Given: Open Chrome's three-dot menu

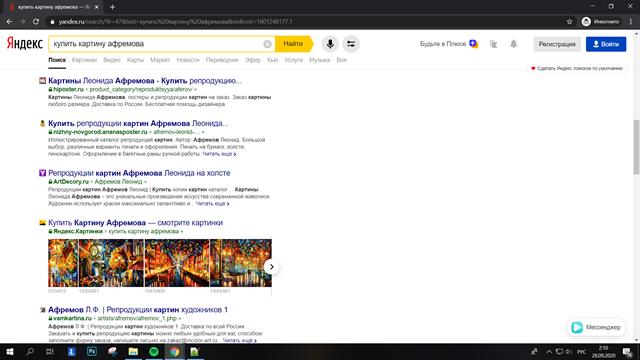Looking at the screenshot, I should point(631,22).
